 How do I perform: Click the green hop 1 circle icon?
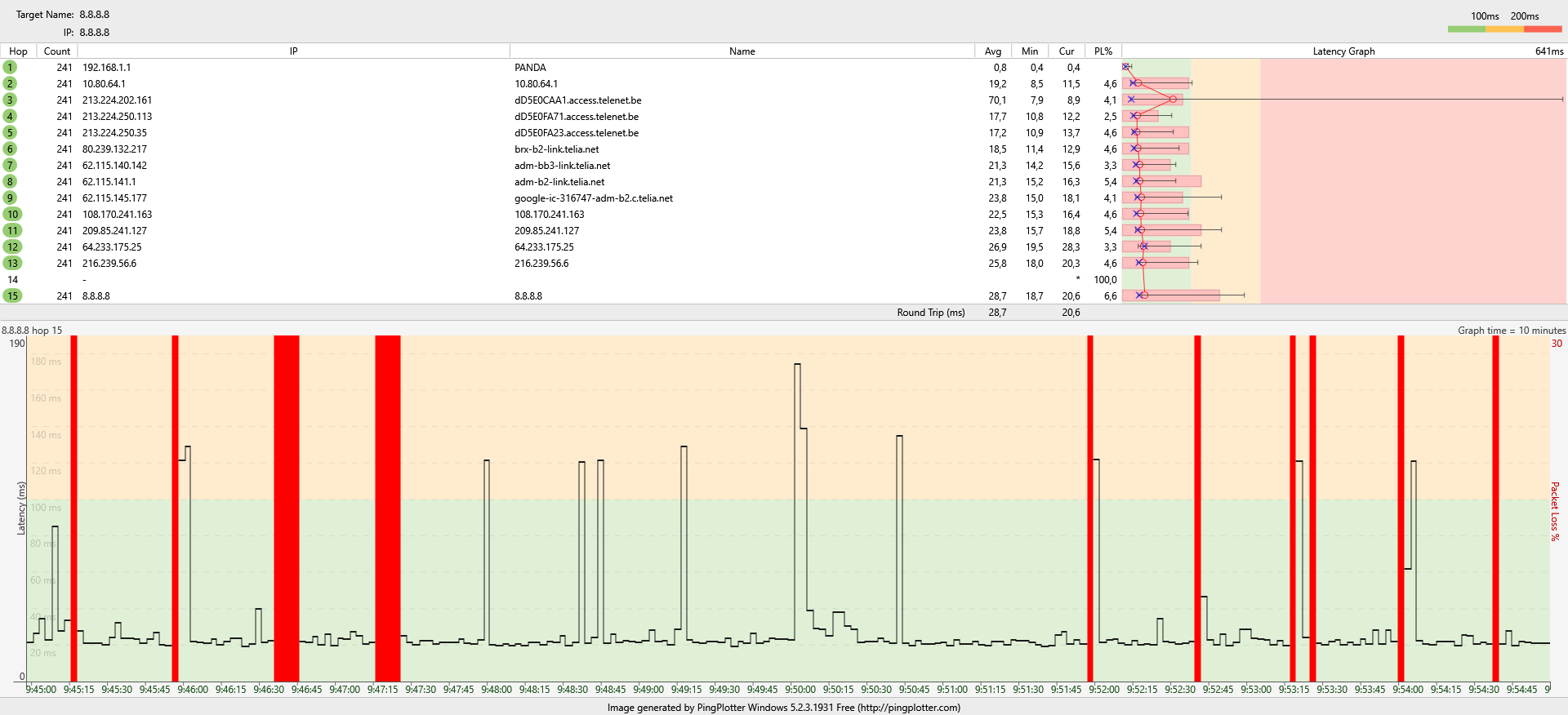pos(10,68)
